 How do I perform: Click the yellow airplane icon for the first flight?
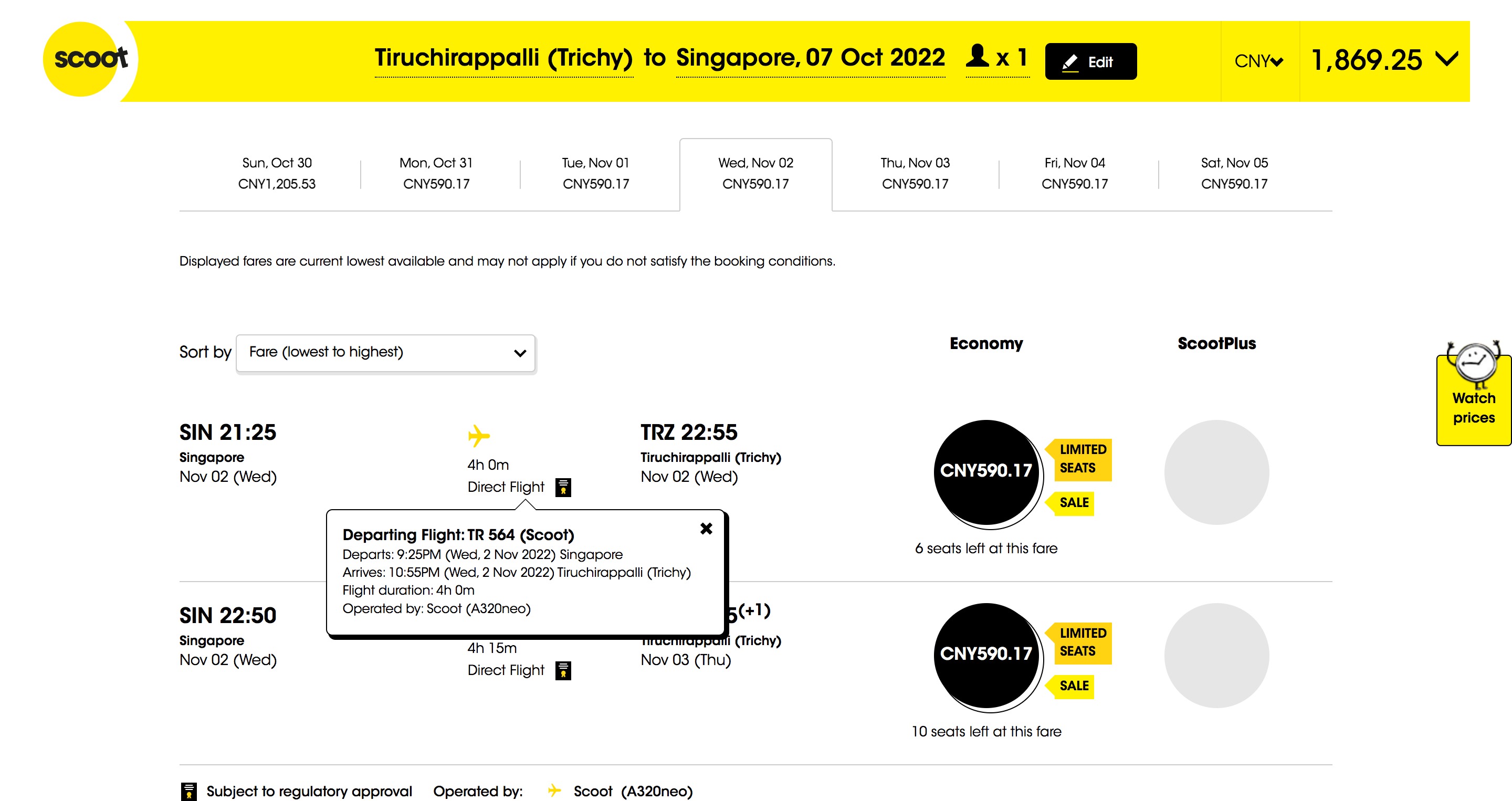(479, 436)
